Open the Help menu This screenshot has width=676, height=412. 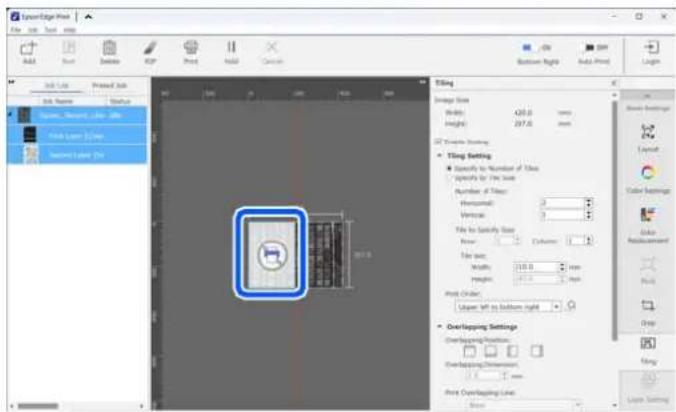pyautogui.click(x=69, y=30)
